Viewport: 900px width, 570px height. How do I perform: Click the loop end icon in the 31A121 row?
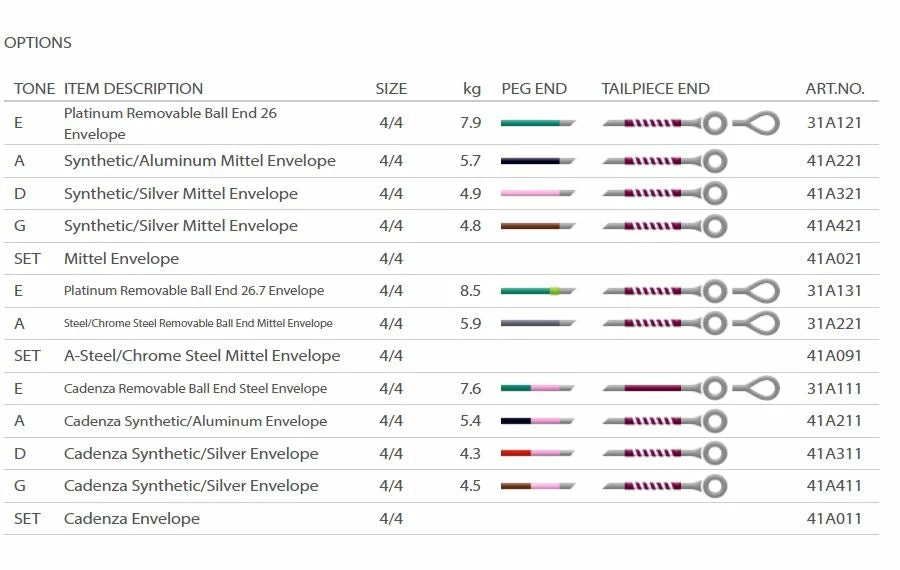[756, 123]
